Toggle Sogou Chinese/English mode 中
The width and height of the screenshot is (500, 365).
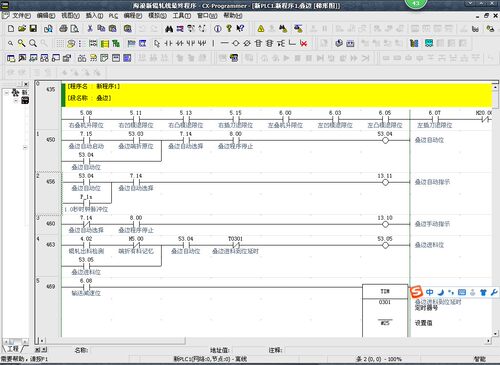[x=429, y=292]
